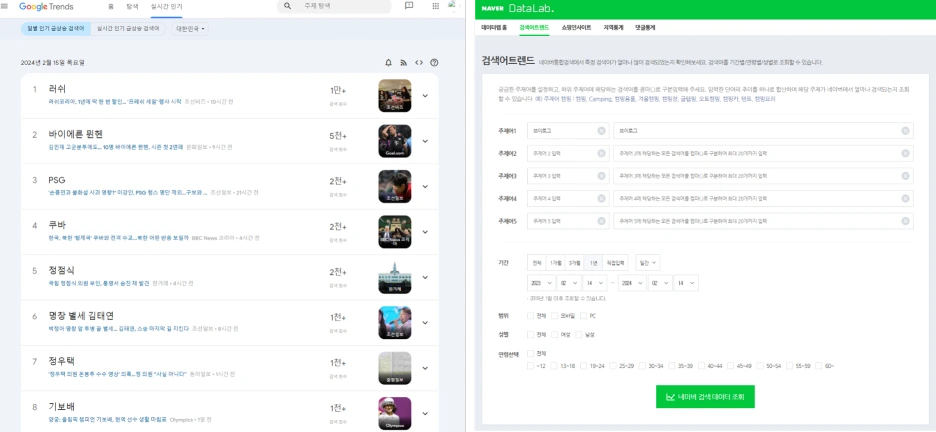This screenshot has width=936, height=432.
Task: Tick the 연령선택 전체 checkbox
Action: point(531,353)
